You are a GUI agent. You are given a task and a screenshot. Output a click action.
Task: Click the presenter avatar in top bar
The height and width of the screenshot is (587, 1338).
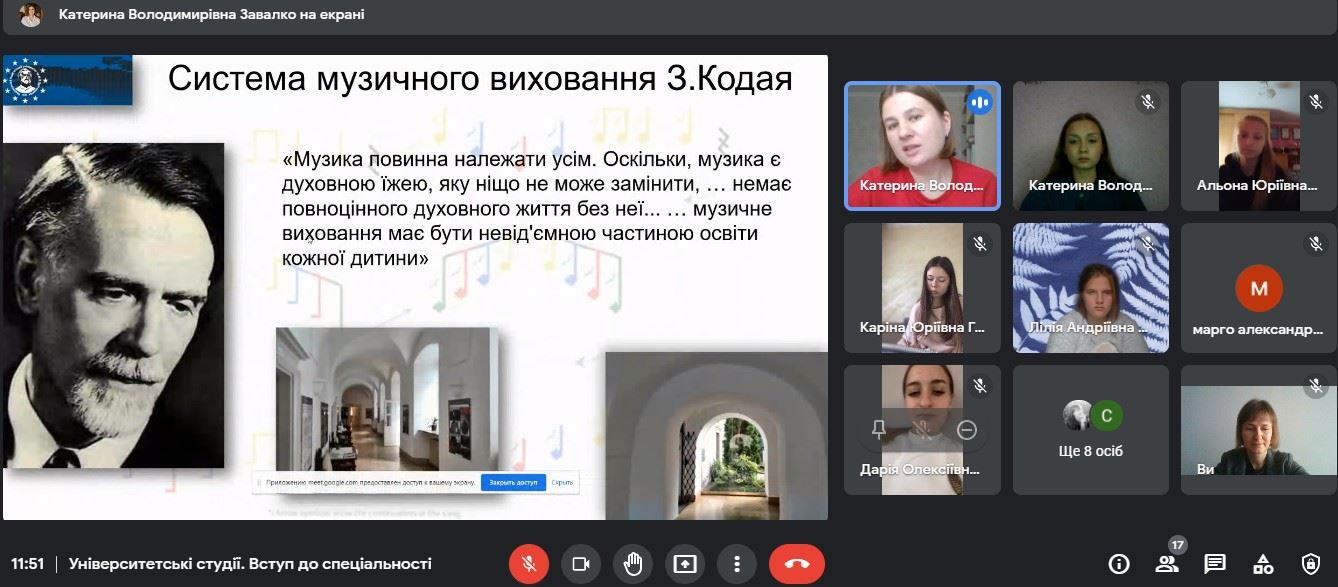tap(31, 15)
